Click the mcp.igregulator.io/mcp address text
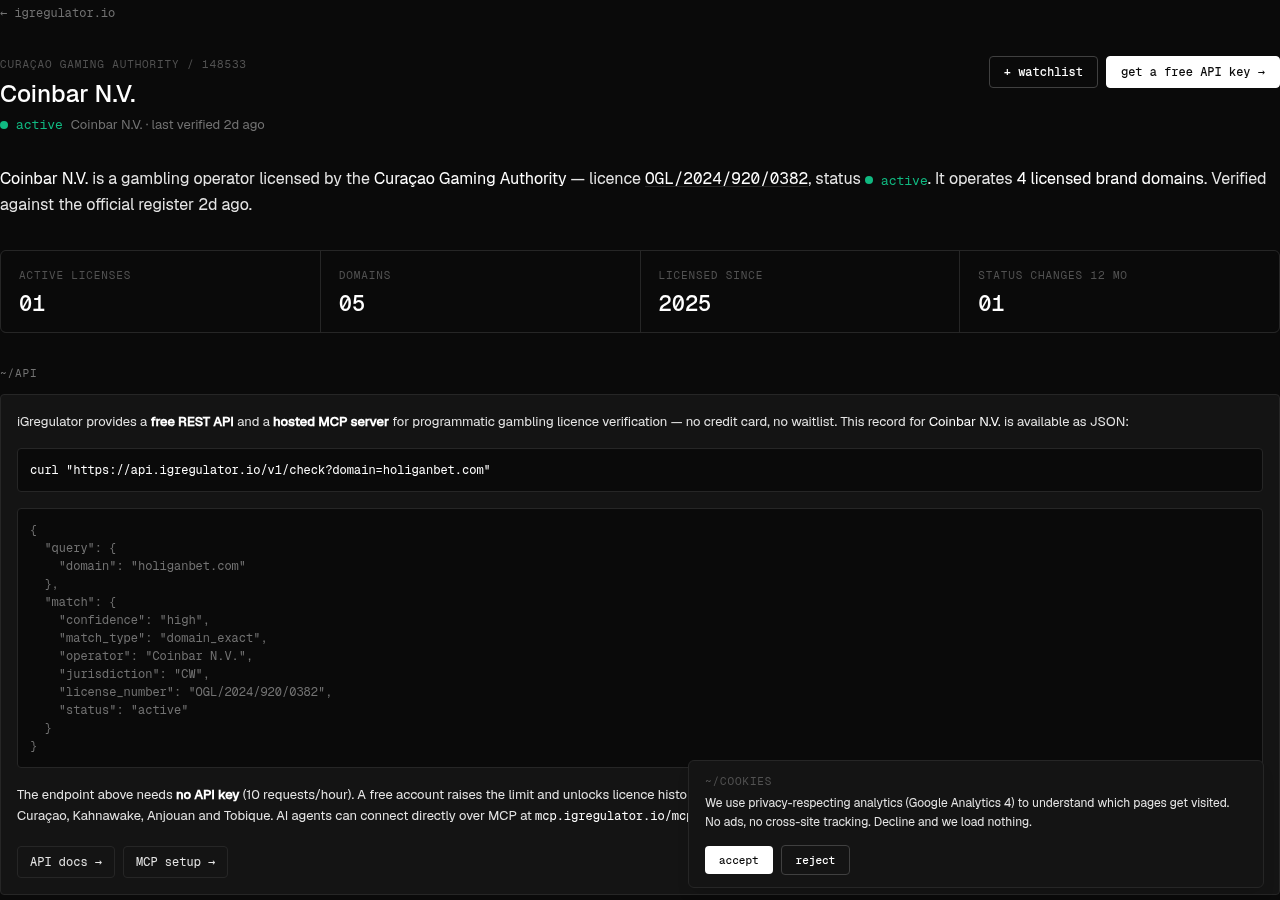Screen dimensions: 1280x900 pos(612,816)
